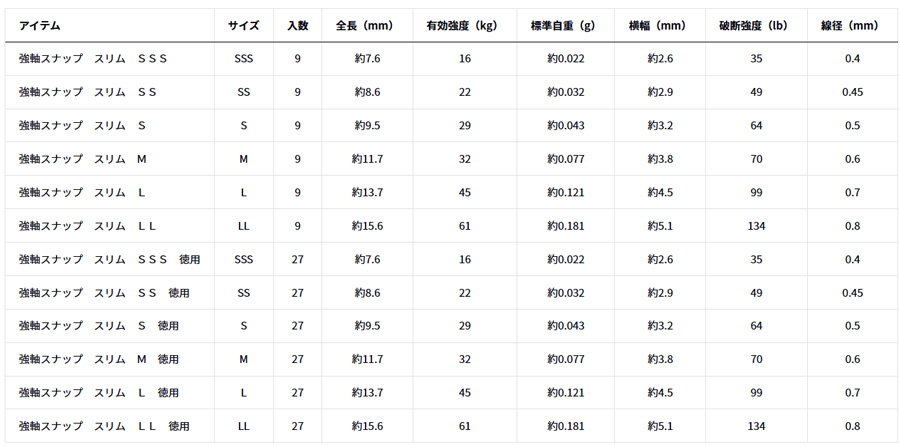Click the 約0.121 weight in the Ｌ 徳用 row

pos(565,393)
